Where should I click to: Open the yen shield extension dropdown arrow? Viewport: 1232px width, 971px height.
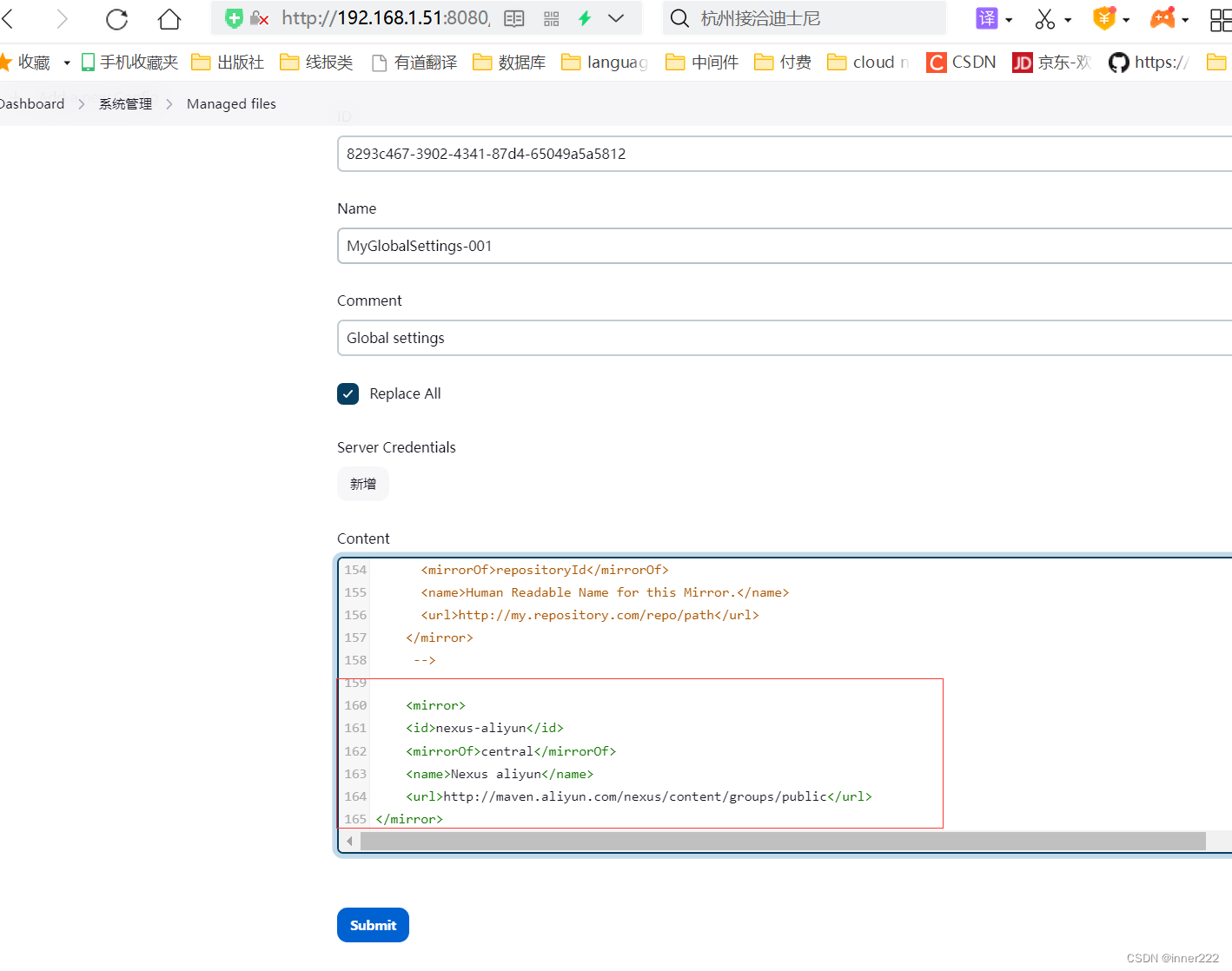tap(1126, 20)
